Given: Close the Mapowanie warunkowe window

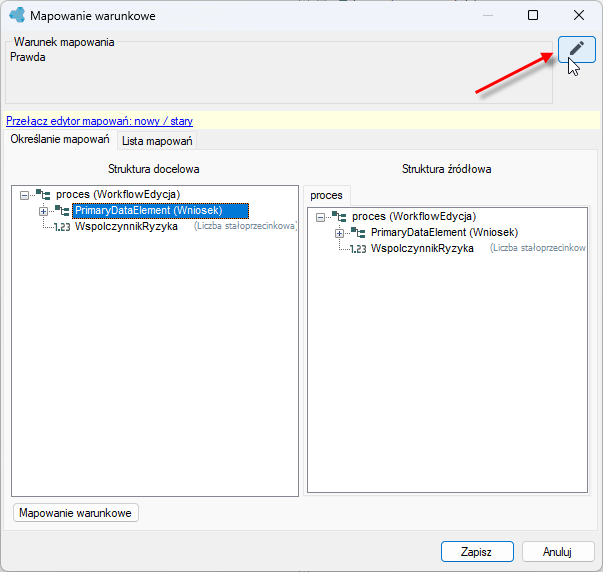Looking at the screenshot, I should coord(578,15).
